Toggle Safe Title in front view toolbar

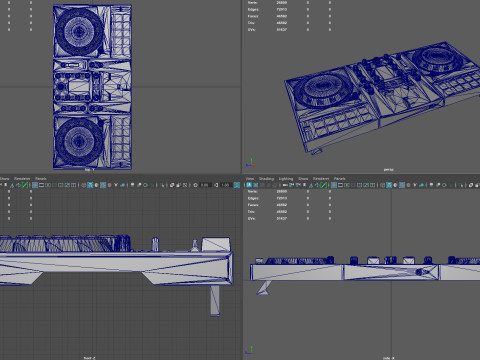pos(73,185)
